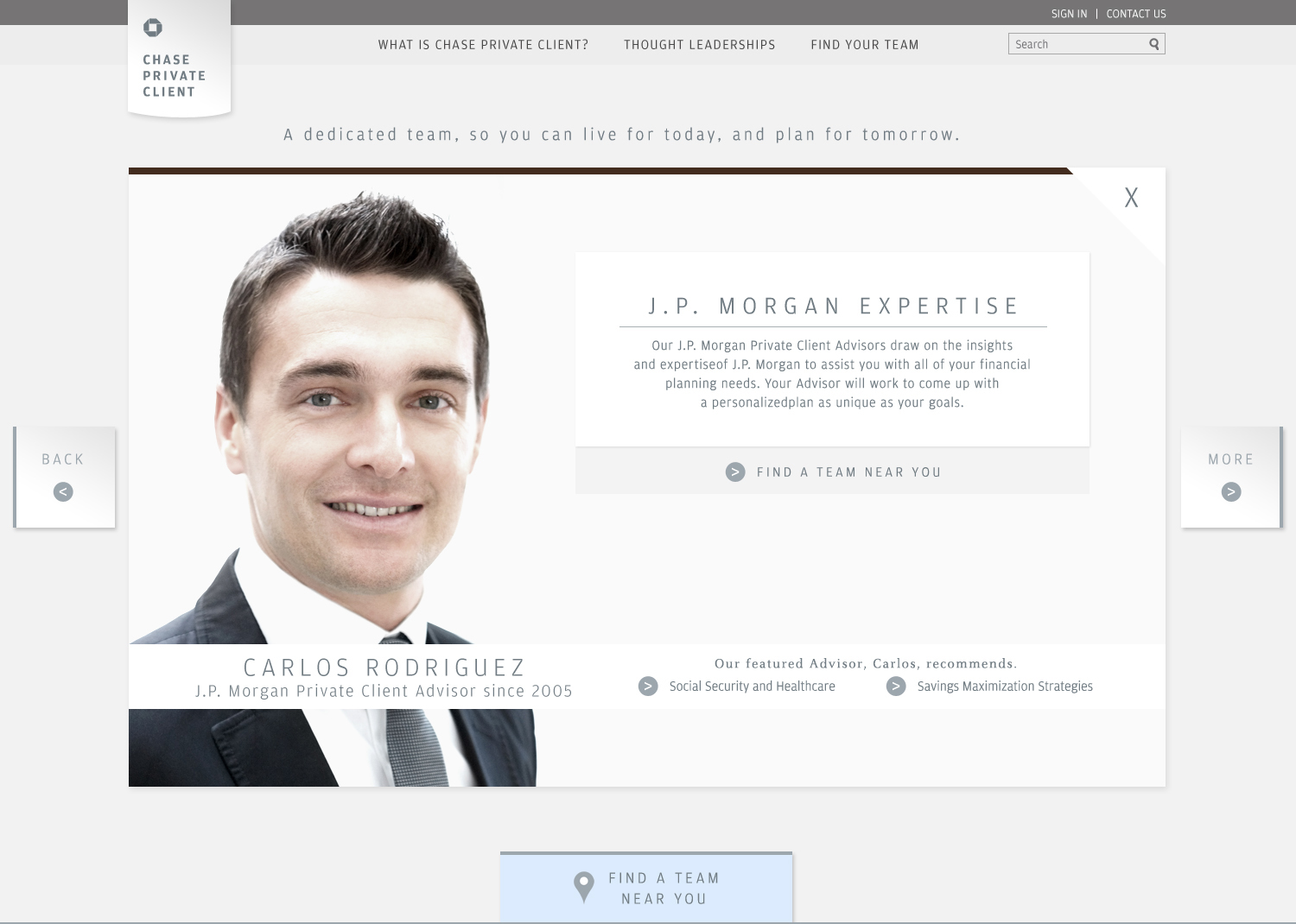
Task: Click the Back label text
Action: pos(63,459)
